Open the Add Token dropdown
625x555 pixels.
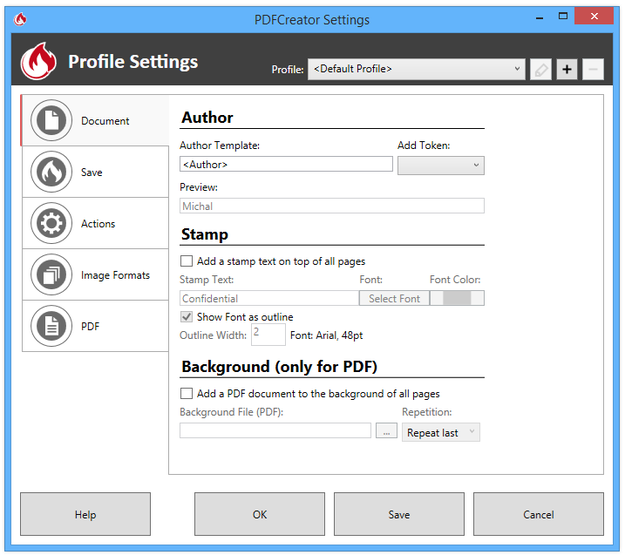click(441, 165)
